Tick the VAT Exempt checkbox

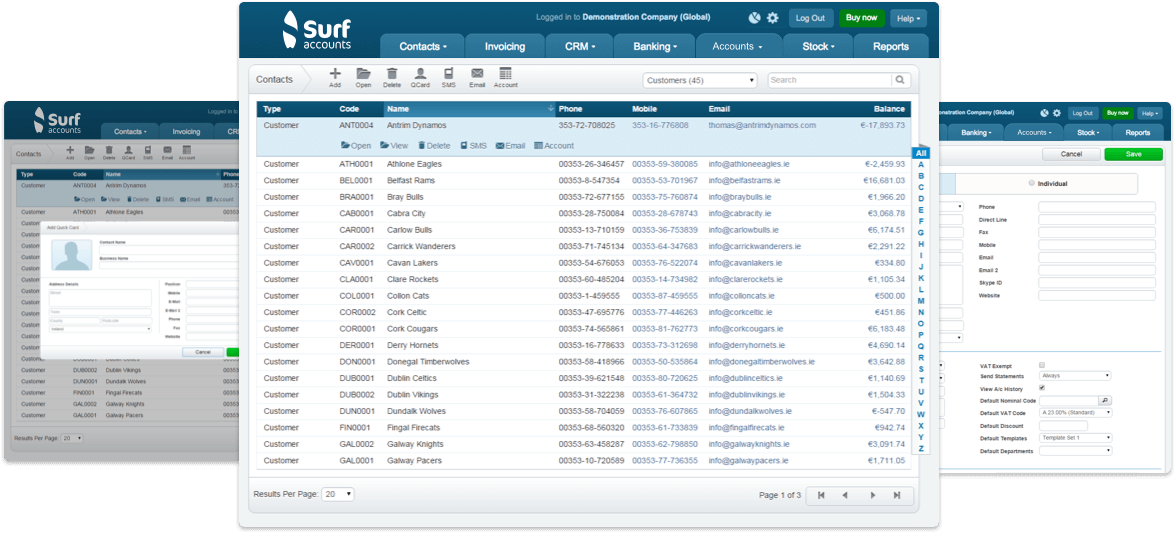pyautogui.click(x=1042, y=365)
